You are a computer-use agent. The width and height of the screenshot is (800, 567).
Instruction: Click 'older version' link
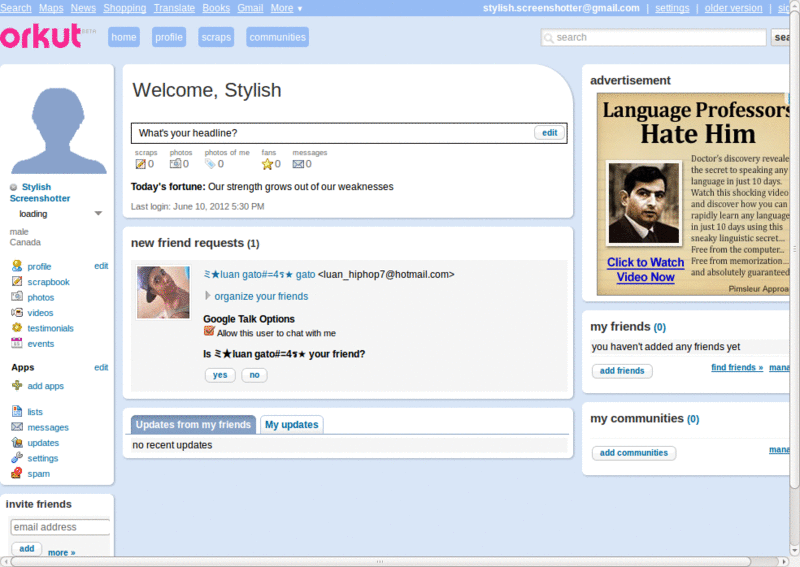(733, 8)
